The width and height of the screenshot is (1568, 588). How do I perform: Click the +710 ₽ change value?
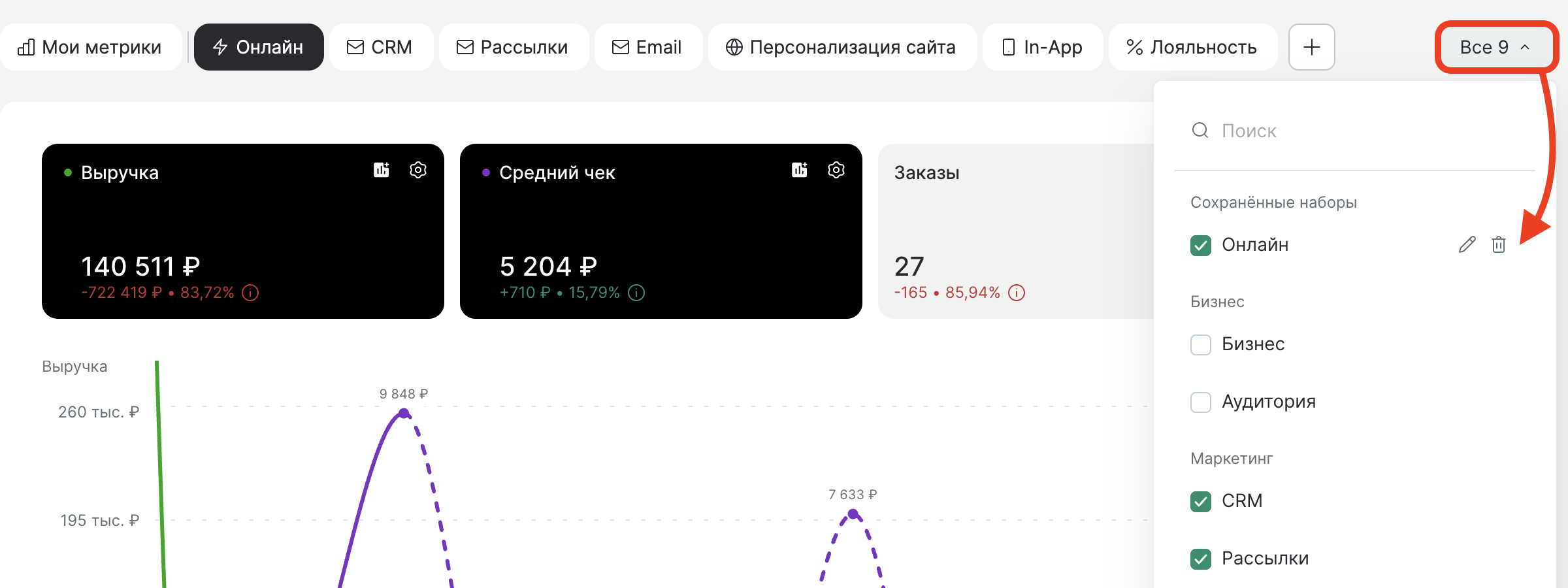point(525,293)
